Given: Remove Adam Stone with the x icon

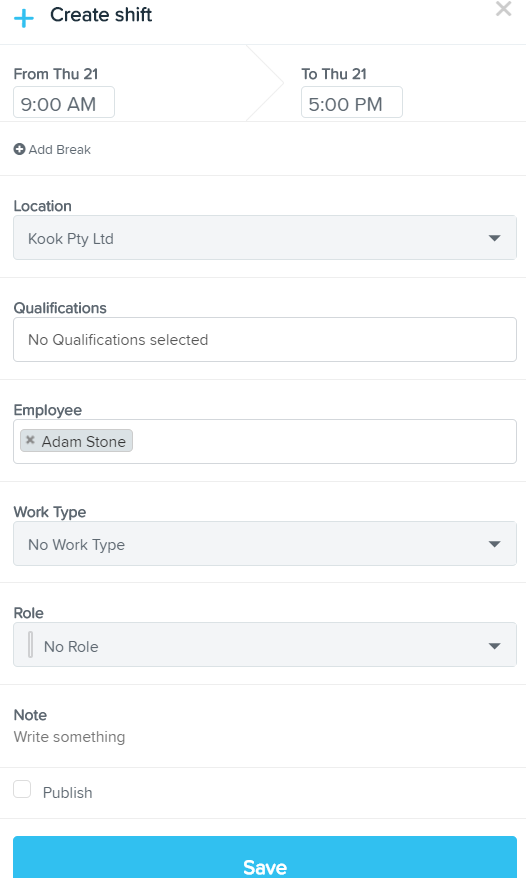Looking at the screenshot, I should [x=30, y=440].
